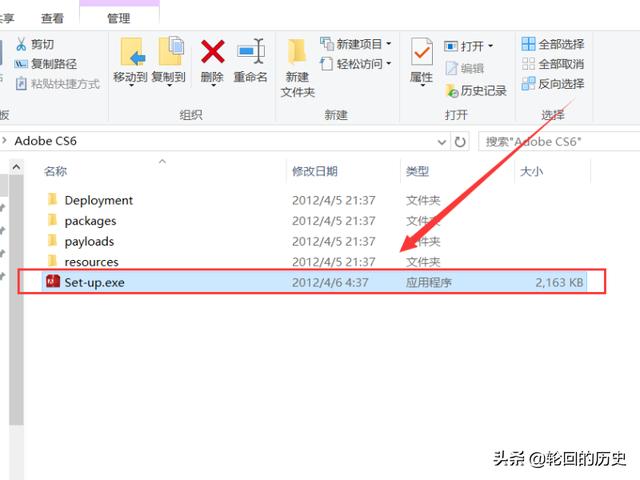640x480 pixels.
Task: Open the Properties (属性) dropdown arrow
Action: 422,85
